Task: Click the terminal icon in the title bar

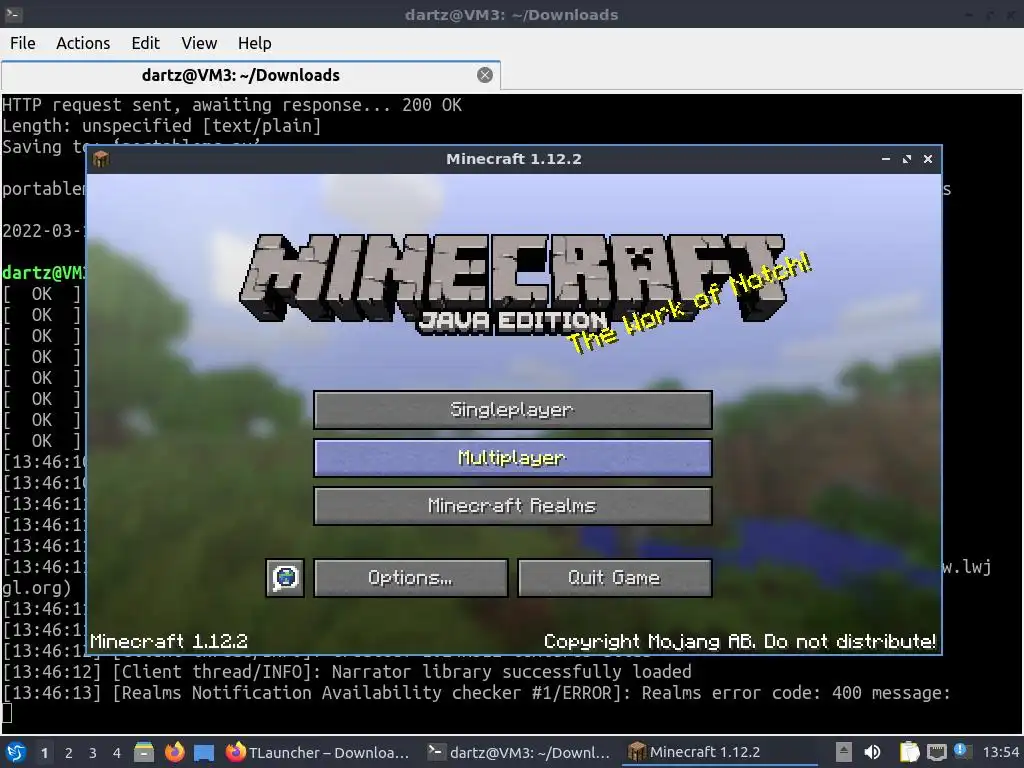Action: pyautogui.click(x=14, y=14)
